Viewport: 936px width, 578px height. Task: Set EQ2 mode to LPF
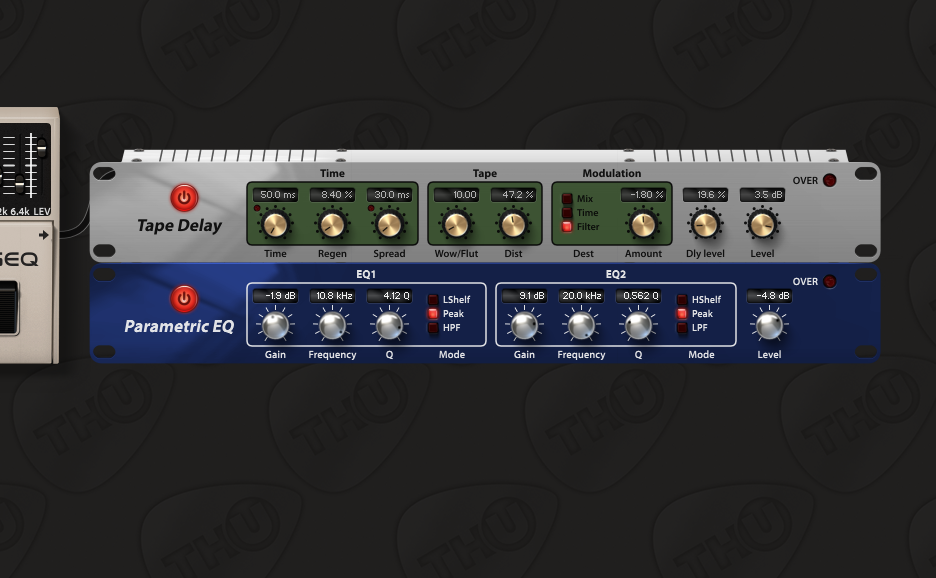tap(682, 328)
